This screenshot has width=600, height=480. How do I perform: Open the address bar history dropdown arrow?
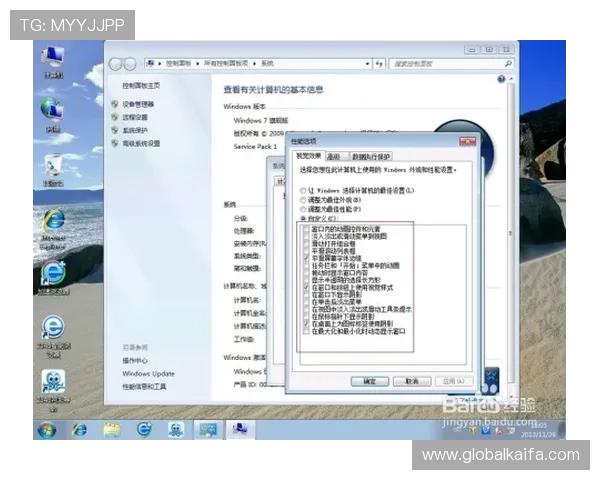click(367, 64)
